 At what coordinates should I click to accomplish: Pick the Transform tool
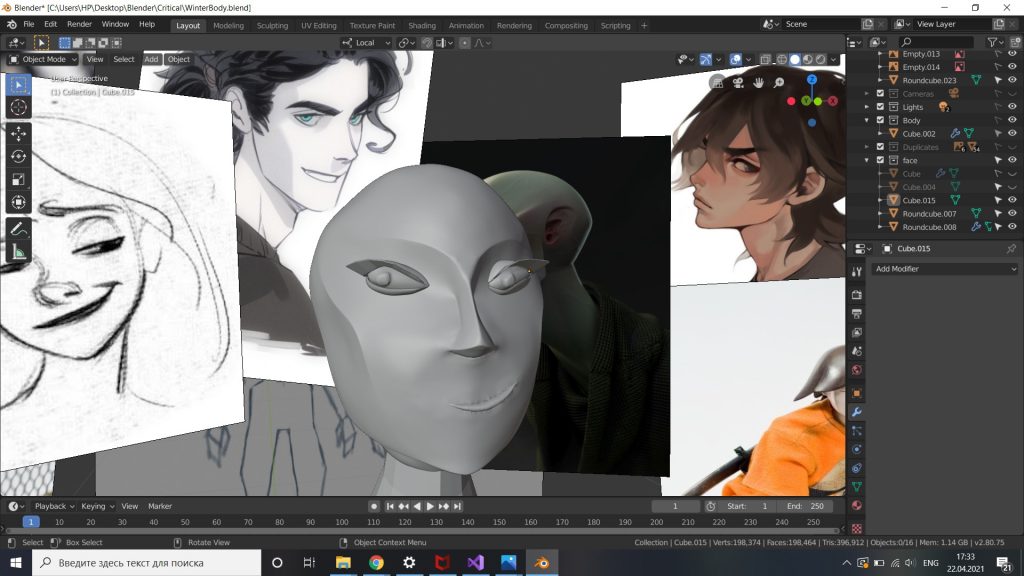[x=18, y=202]
